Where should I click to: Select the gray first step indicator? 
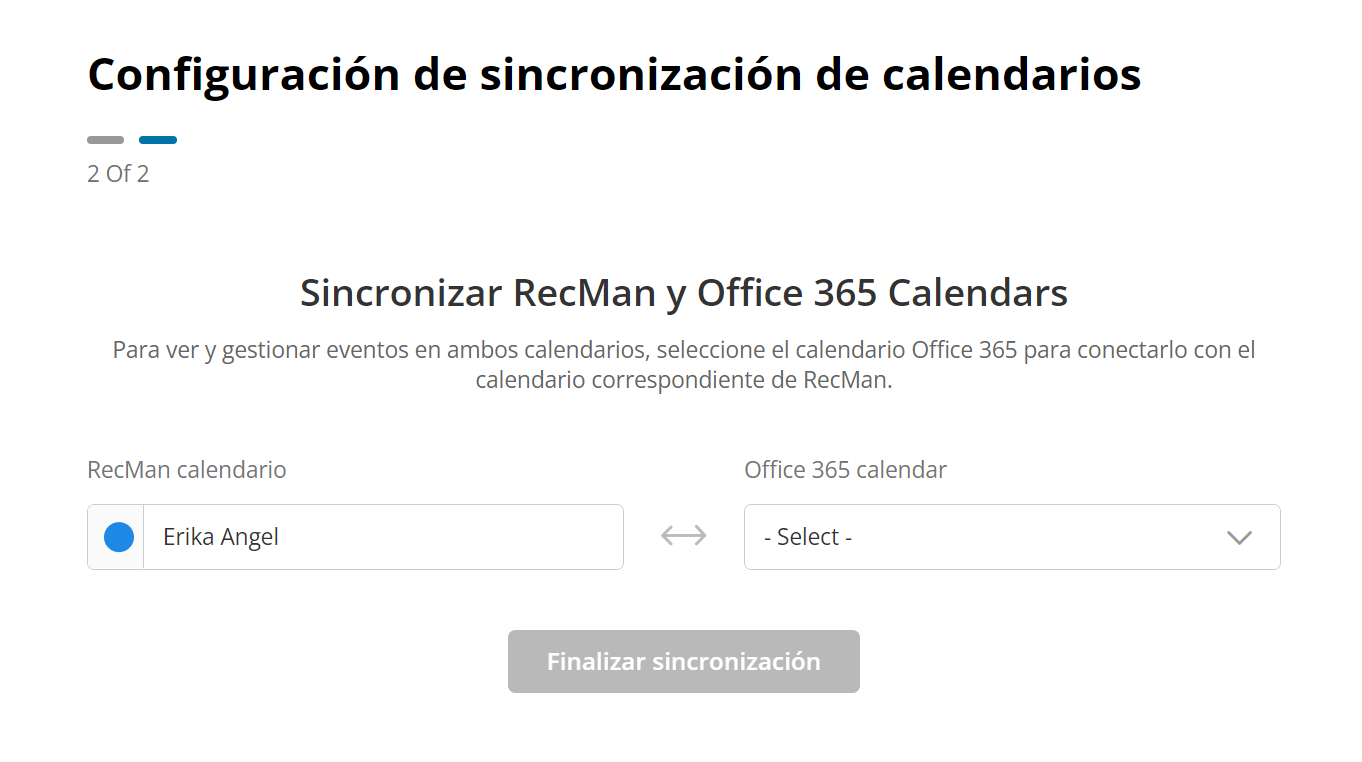tap(106, 140)
